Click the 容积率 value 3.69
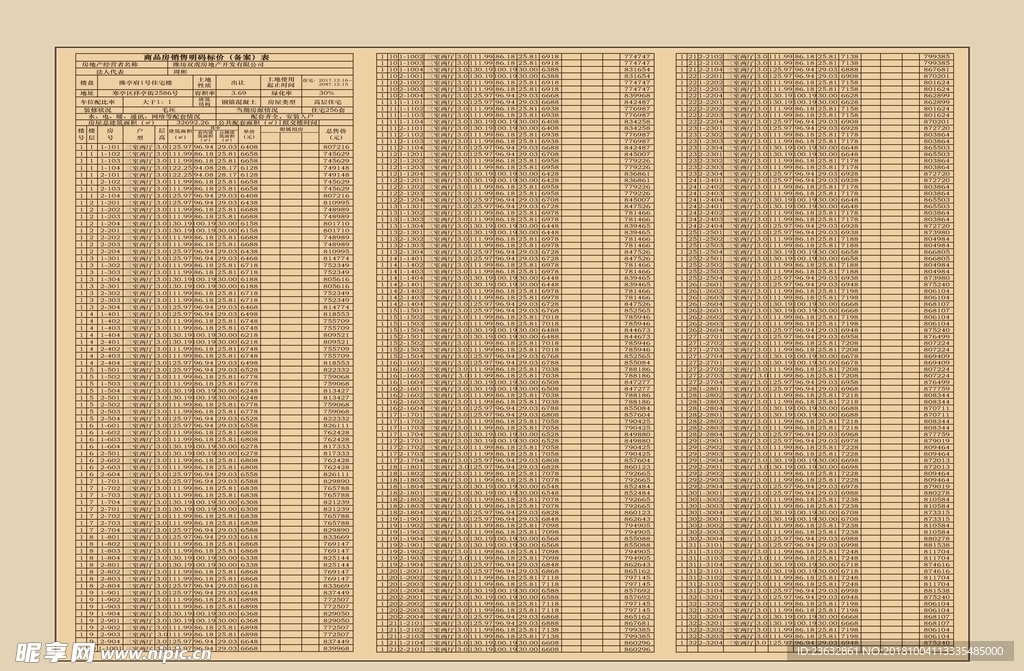Viewport: 1024px width, 671px height. tap(238, 93)
